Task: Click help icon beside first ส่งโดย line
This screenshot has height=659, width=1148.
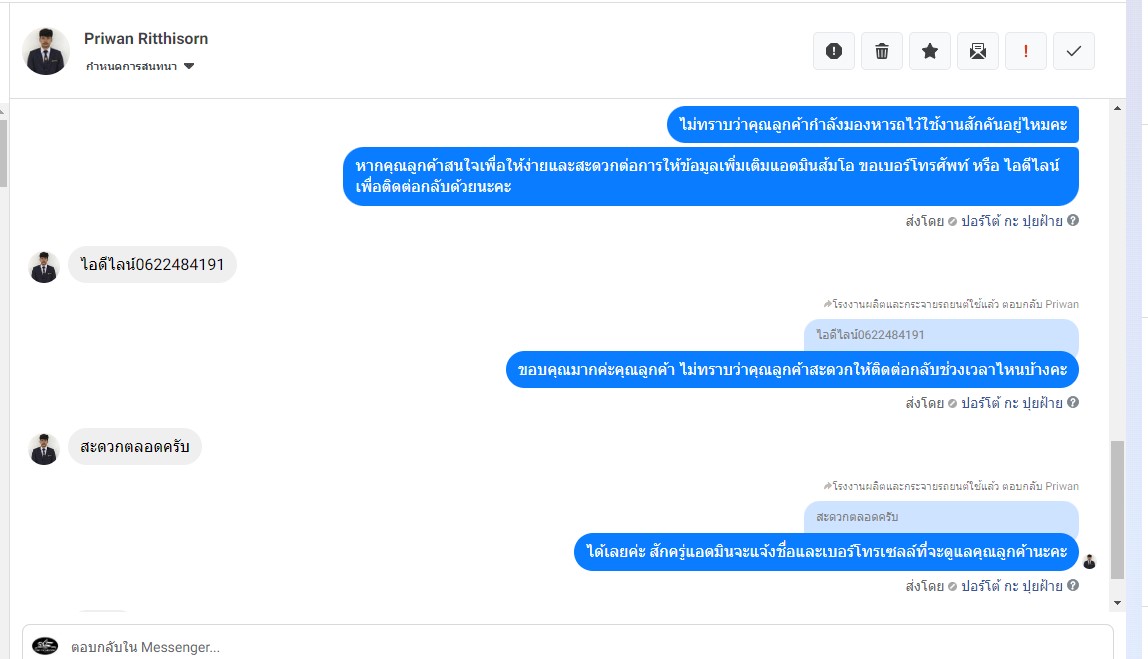Action: (1073, 221)
